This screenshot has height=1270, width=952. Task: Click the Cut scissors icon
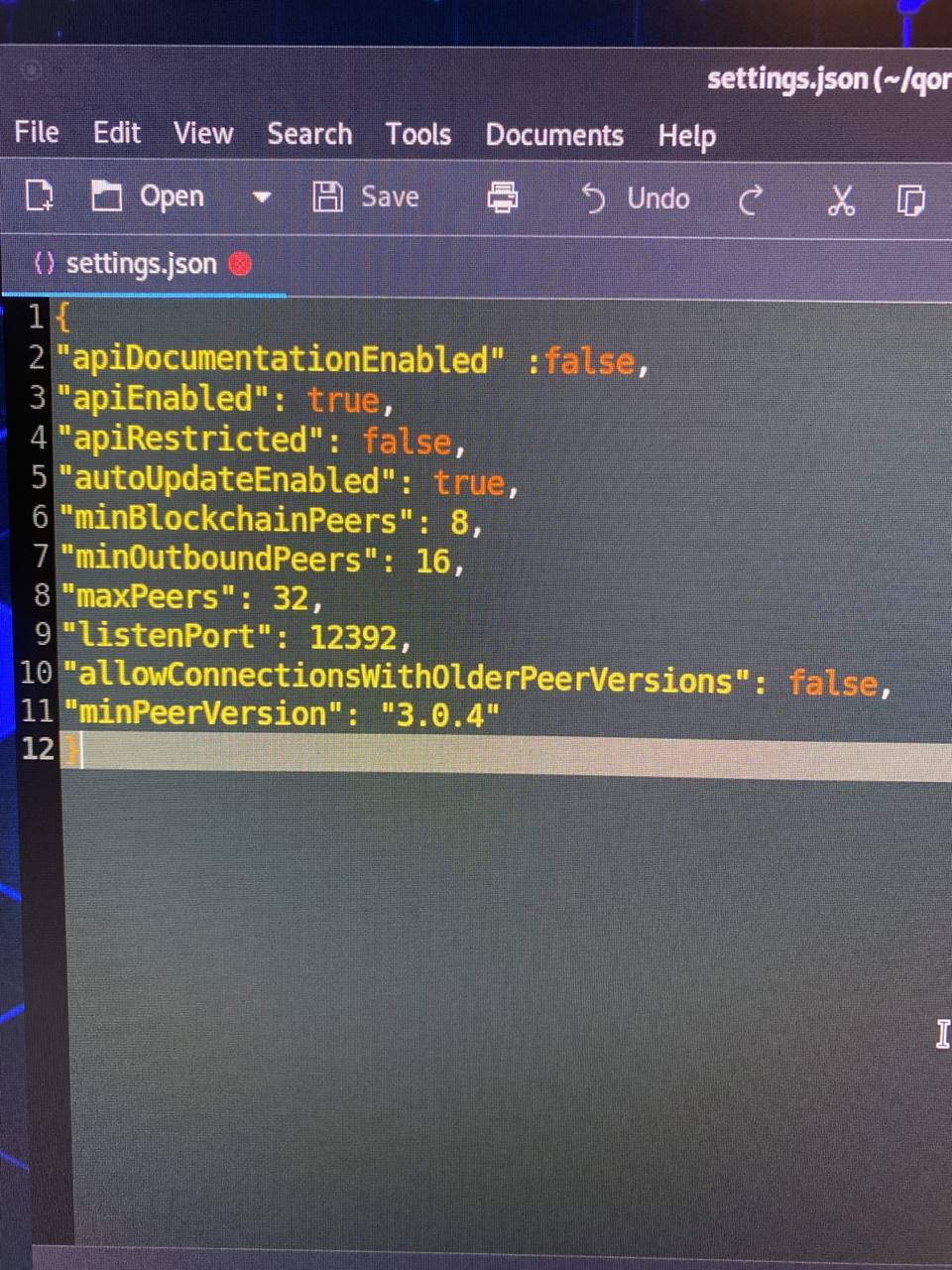(x=840, y=199)
